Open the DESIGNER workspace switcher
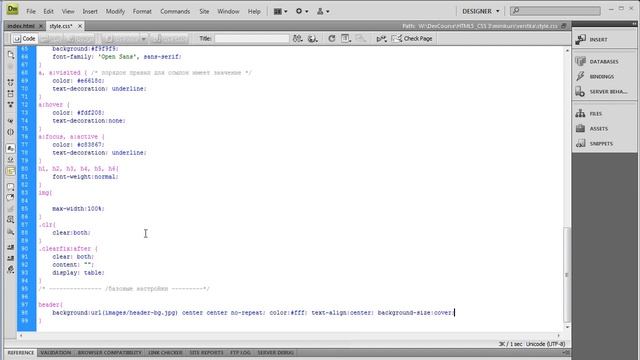 pyautogui.click(x=480, y=11)
